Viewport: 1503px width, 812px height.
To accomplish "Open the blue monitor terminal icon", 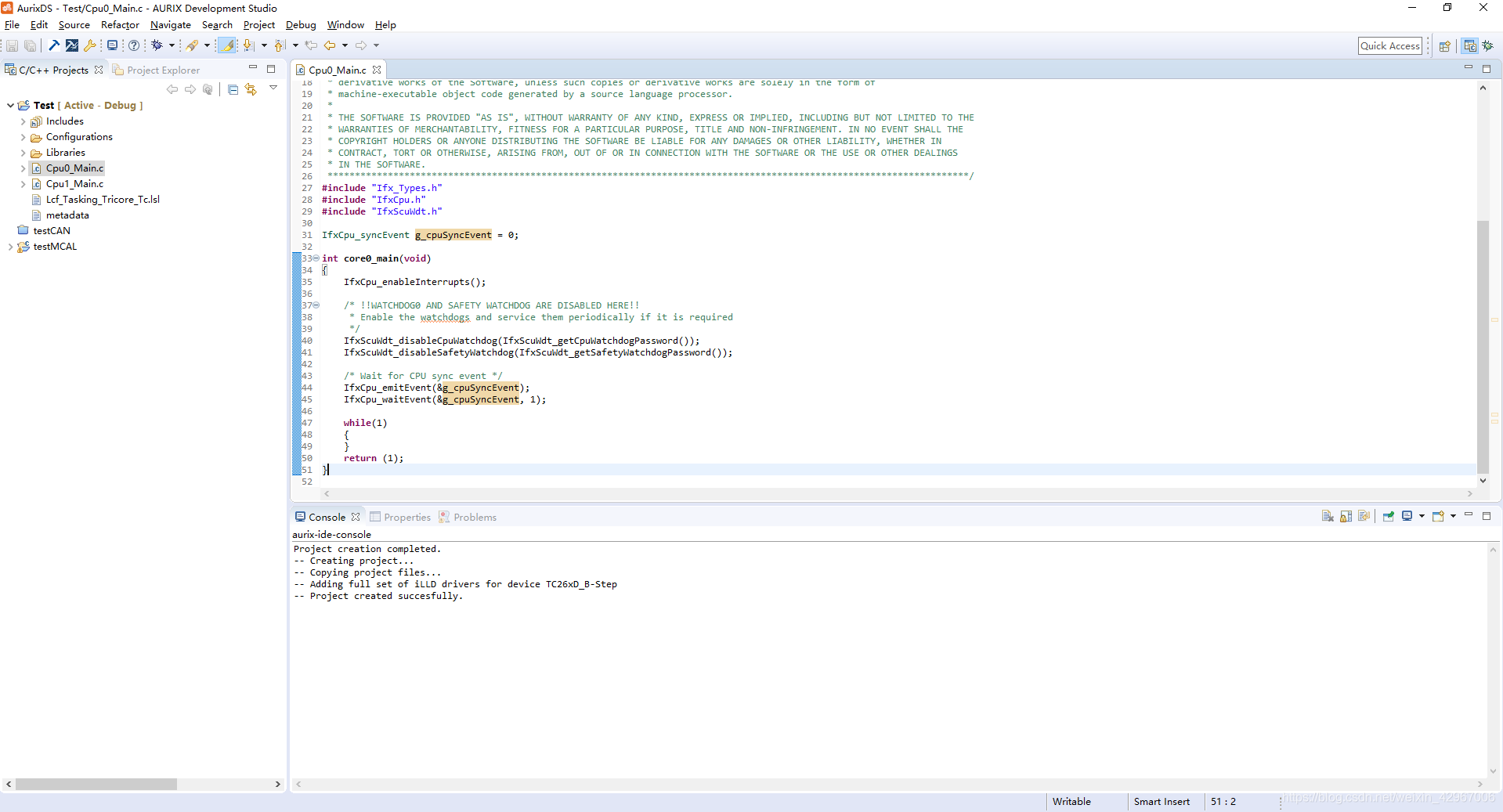I will coord(112,45).
